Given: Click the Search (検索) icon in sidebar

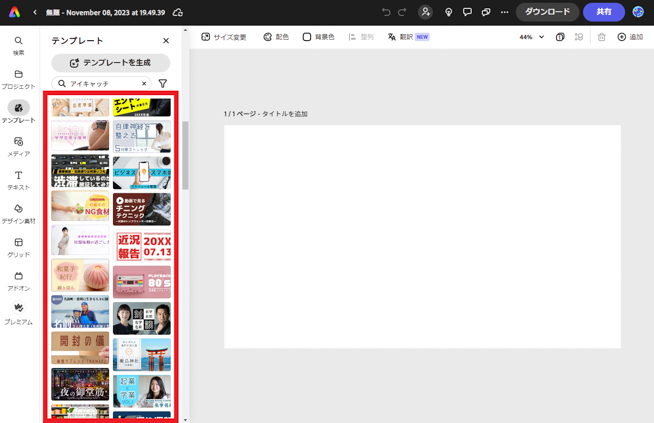Looking at the screenshot, I should pos(18,45).
